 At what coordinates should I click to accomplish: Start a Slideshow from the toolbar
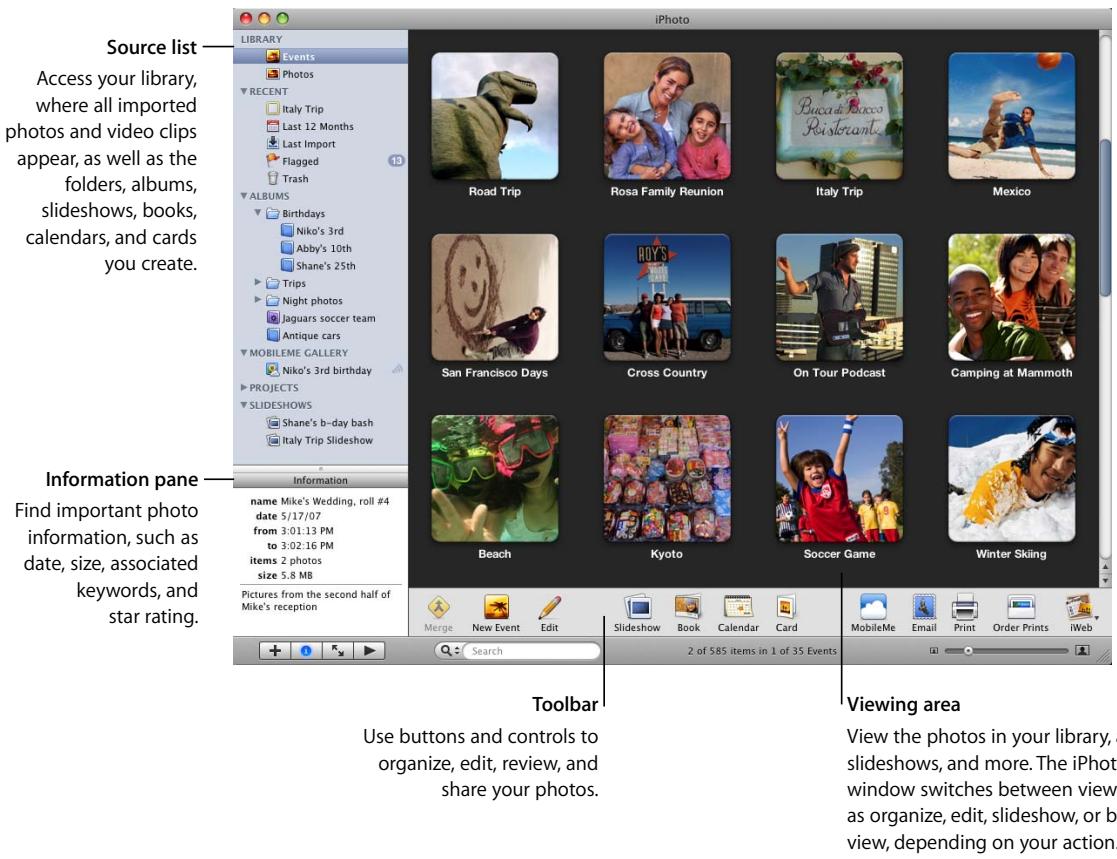(637, 613)
